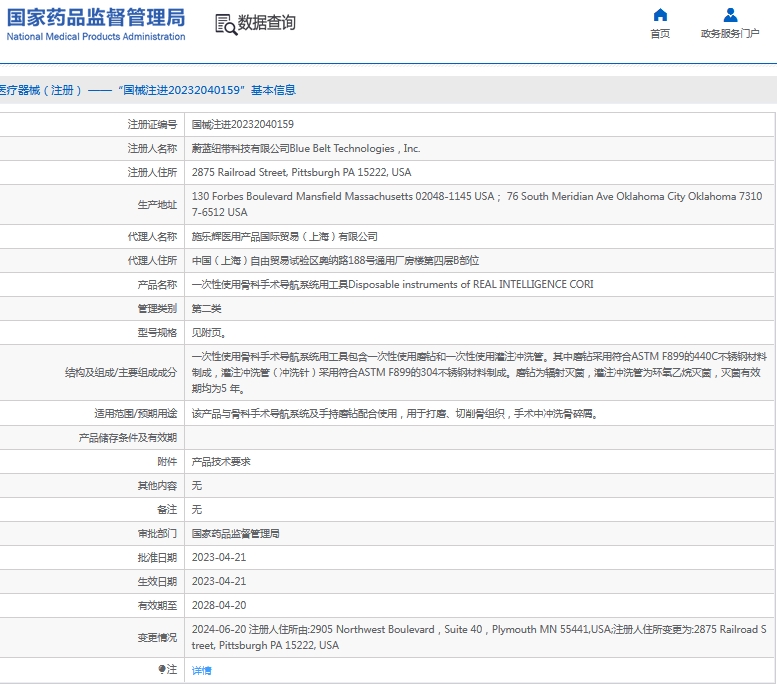This screenshot has width=777, height=686.
Task: Click change record dated 2024-06-20
Action: [479, 637]
